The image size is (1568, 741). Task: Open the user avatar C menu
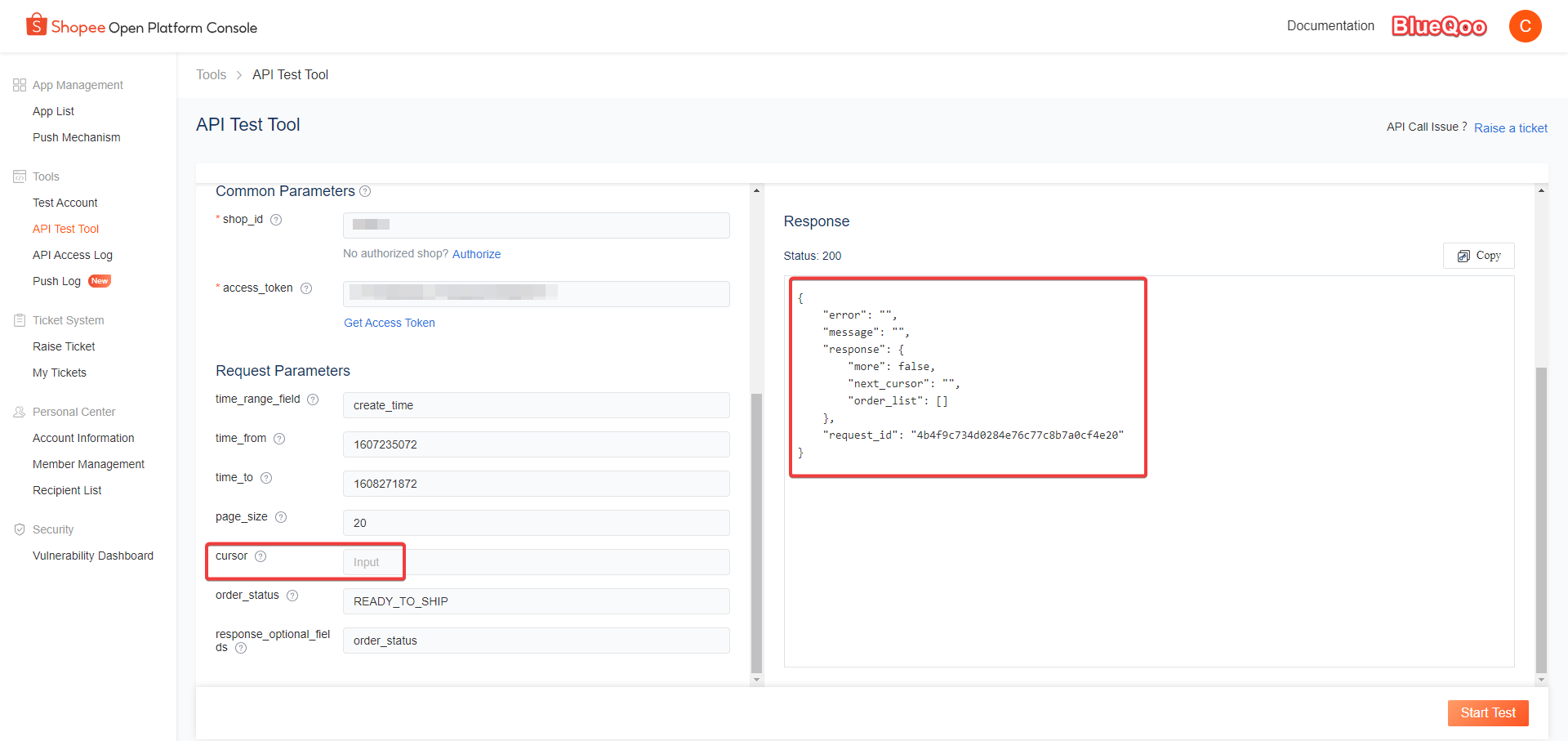[x=1524, y=26]
